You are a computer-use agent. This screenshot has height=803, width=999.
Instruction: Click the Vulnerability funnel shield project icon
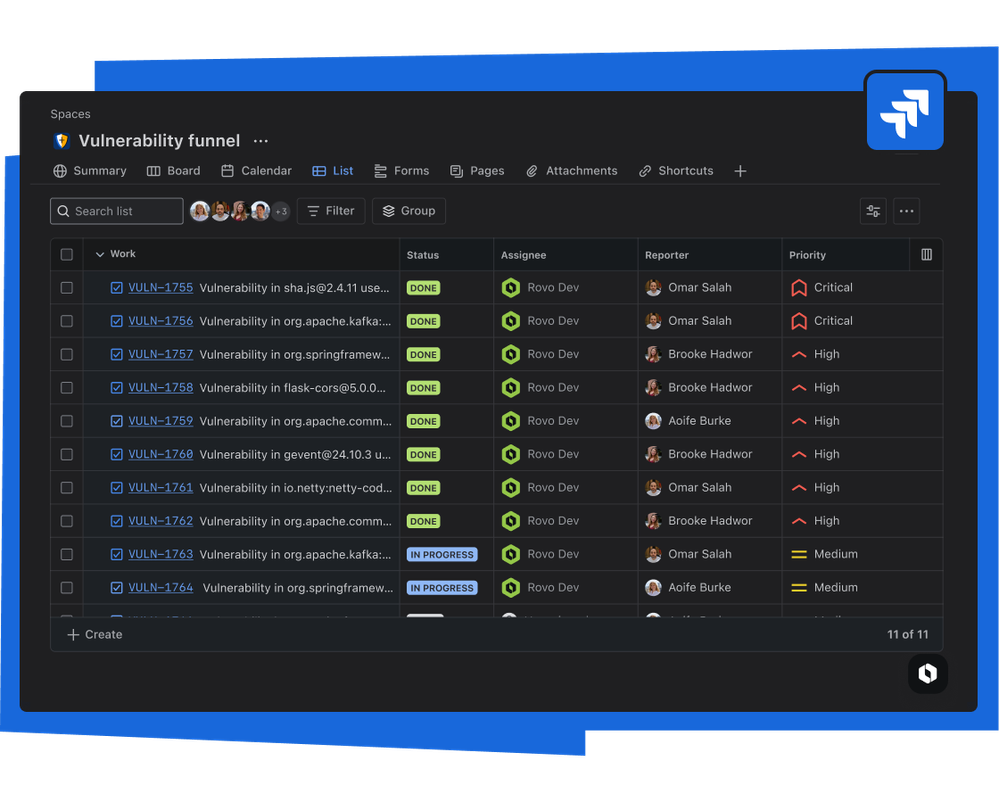tap(60, 141)
